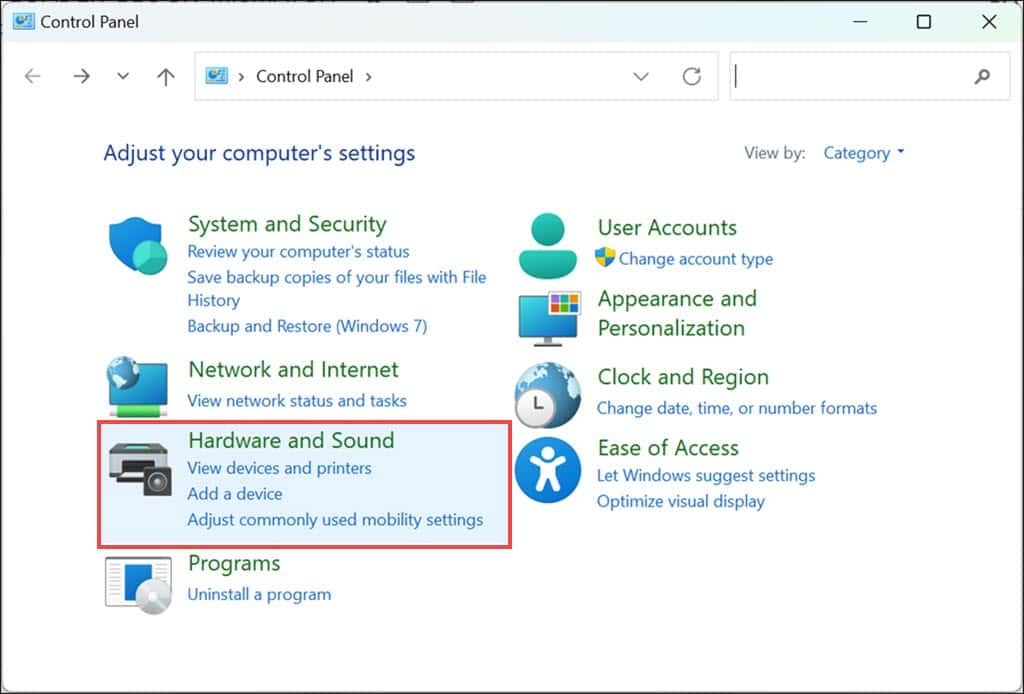Open User Accounts category

coord(667,227)
